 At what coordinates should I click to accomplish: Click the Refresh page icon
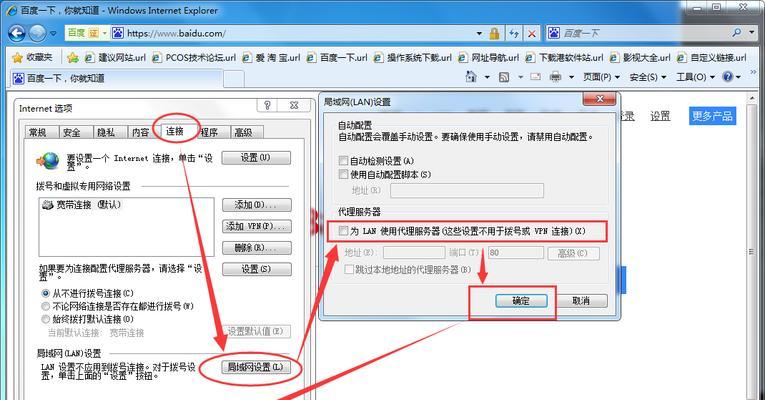(x=514, y=33)
